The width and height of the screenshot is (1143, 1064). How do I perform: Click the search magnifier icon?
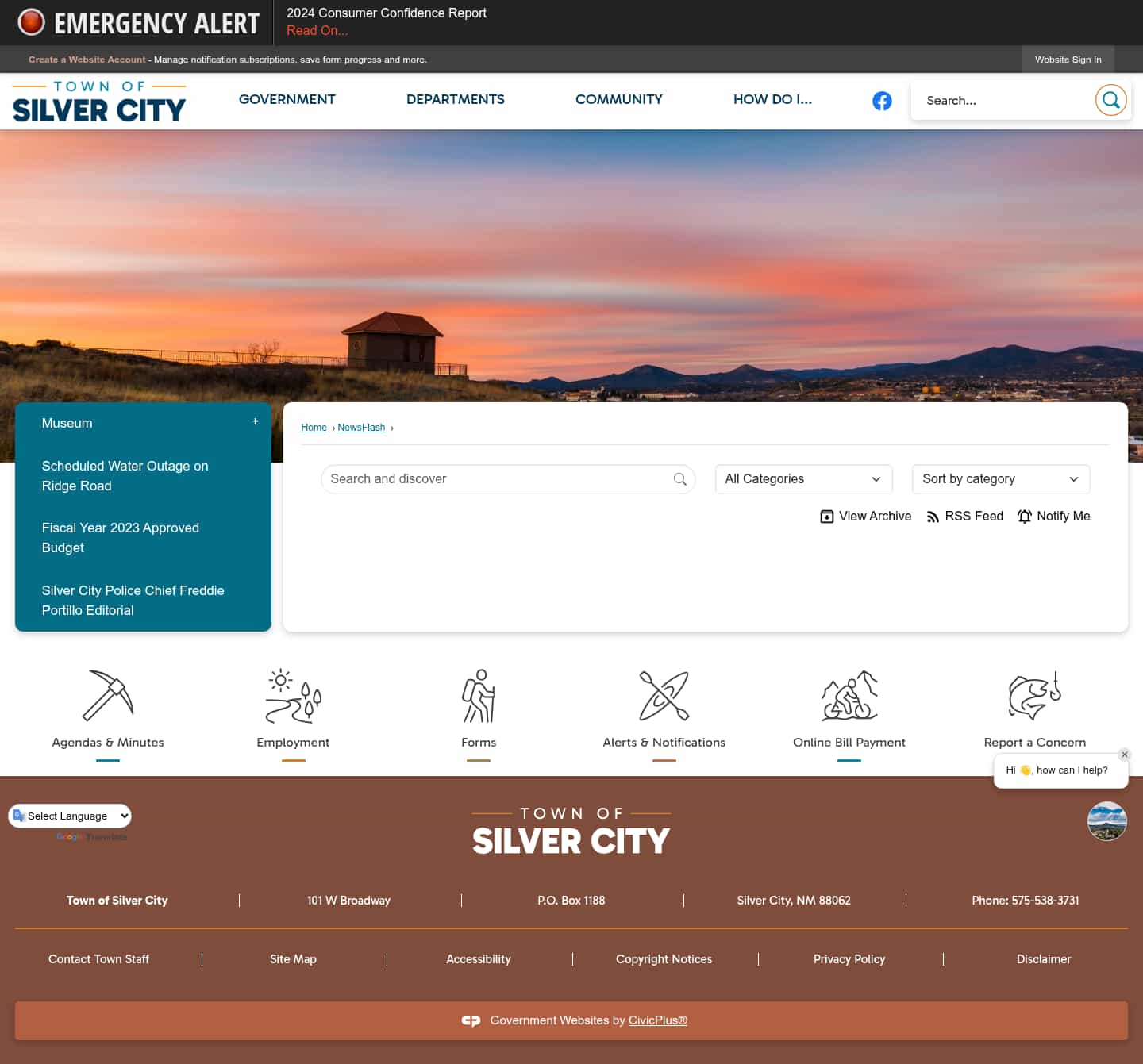[x=1110, y=100]
